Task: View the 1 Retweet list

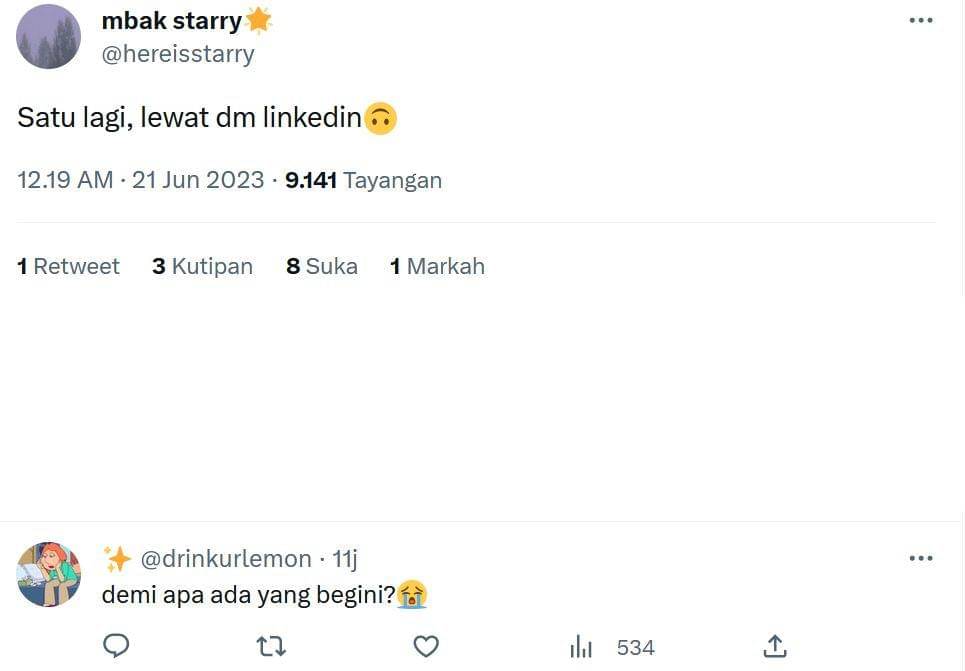Action: tap(68, 266)
